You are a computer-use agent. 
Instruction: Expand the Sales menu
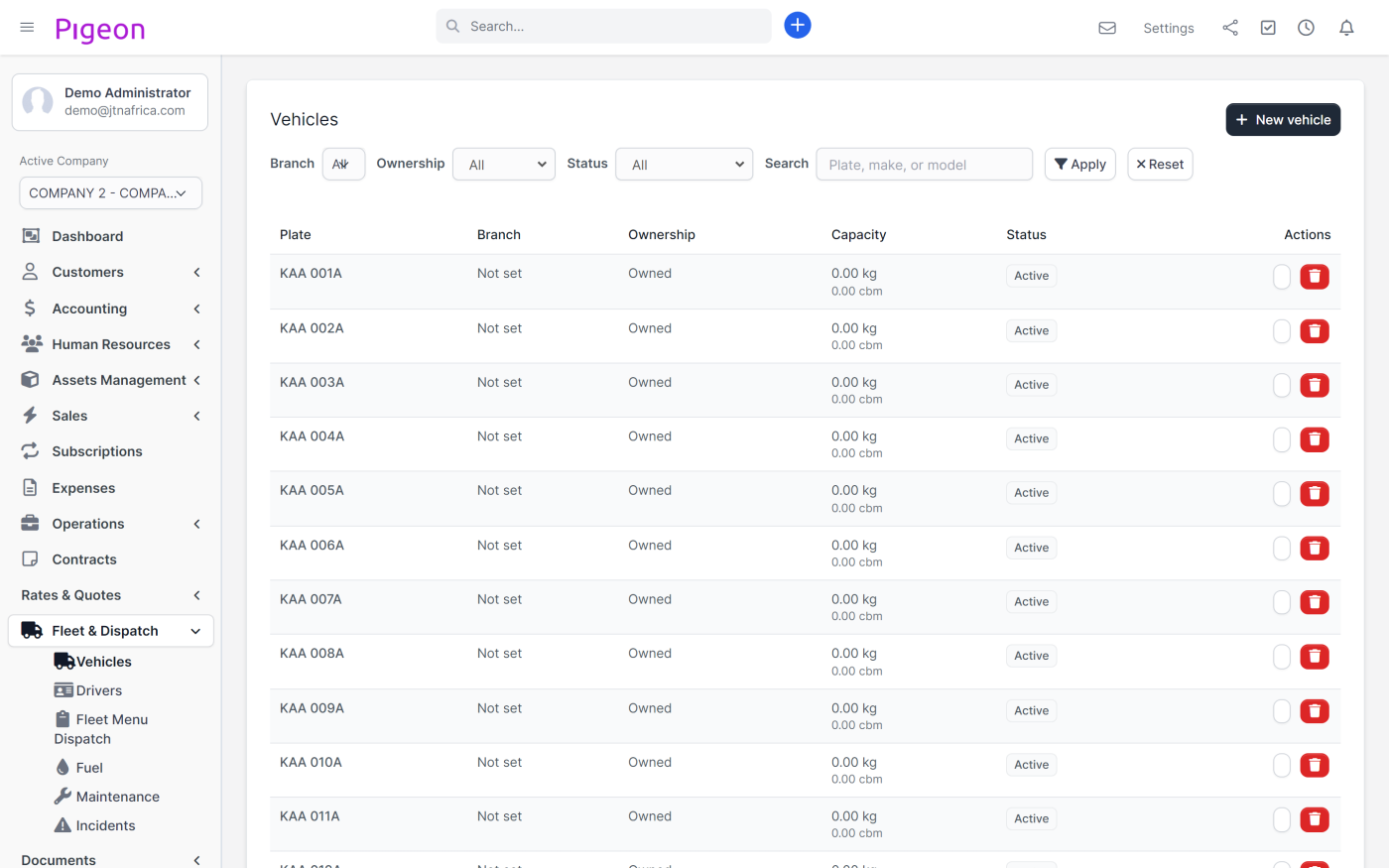(111, 416)
